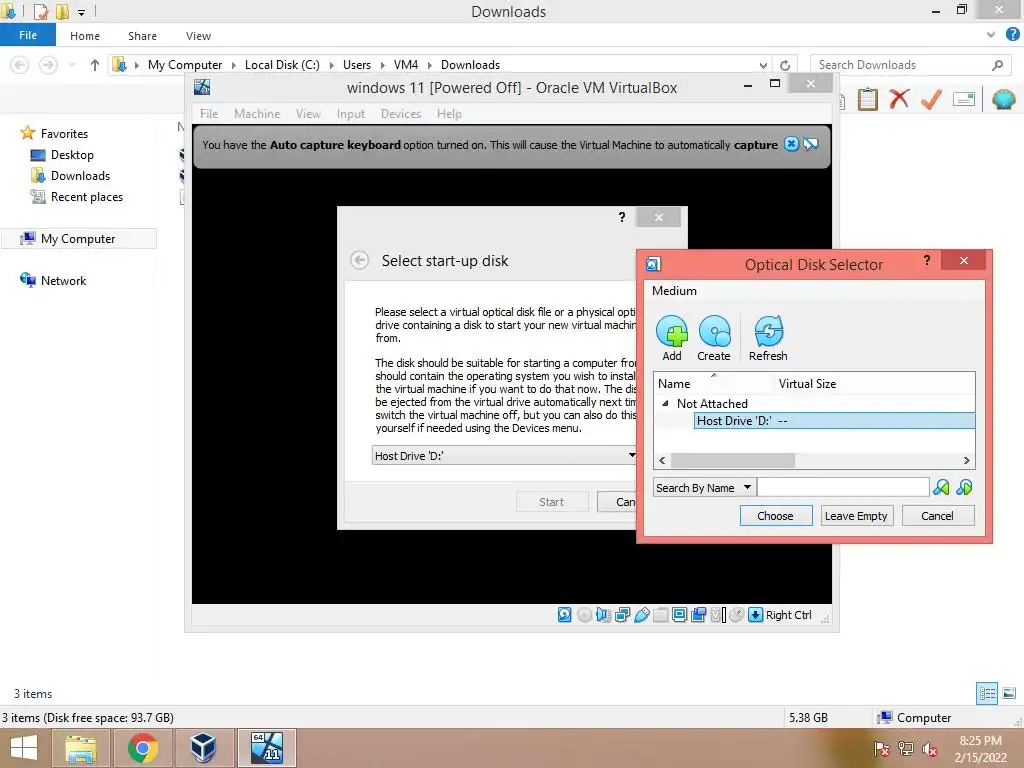
Task: Open the Optical Disk Selector help icon
Action: point(927,261)
